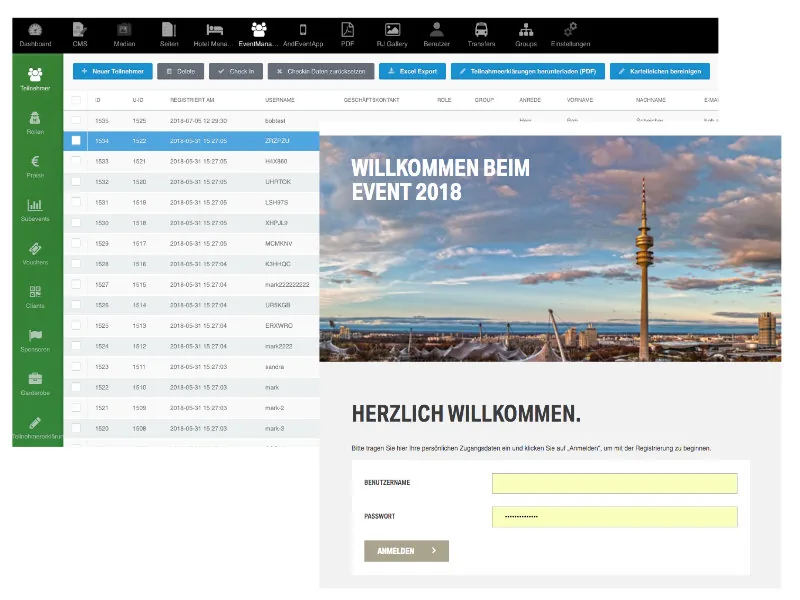Sort by Vorname column header

[580, 100]
